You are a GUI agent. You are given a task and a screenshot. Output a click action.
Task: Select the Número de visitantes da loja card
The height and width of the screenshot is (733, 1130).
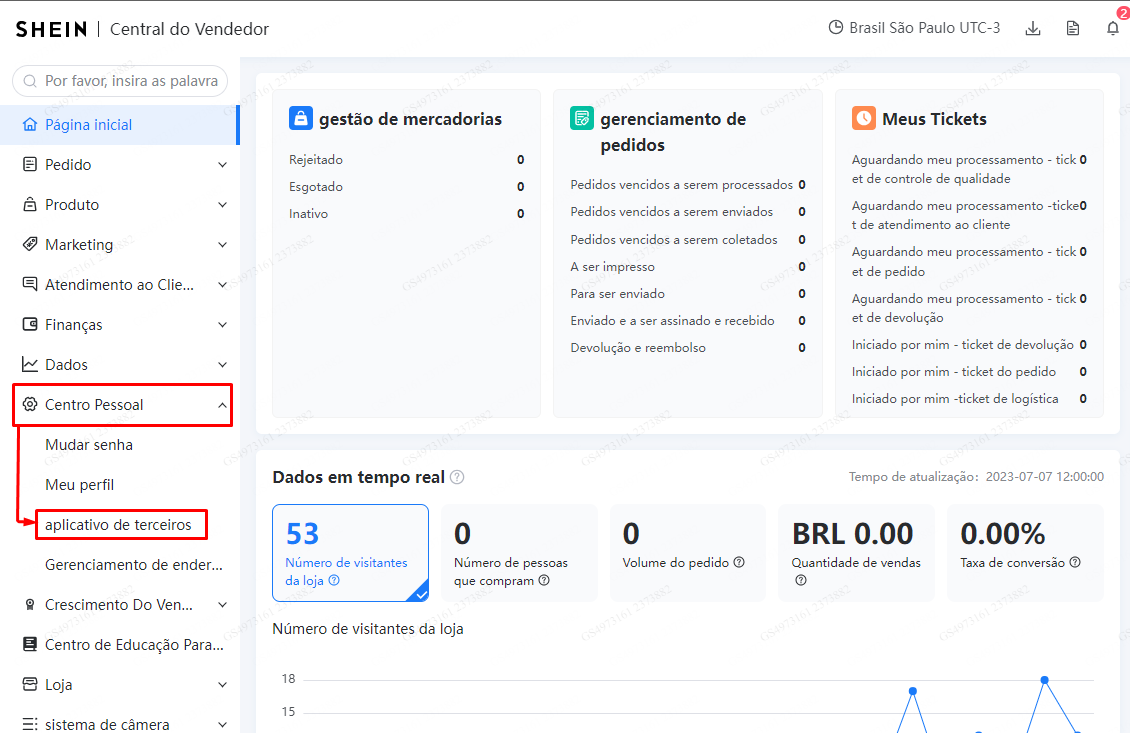pyautogui.click(x=350, y=552)
